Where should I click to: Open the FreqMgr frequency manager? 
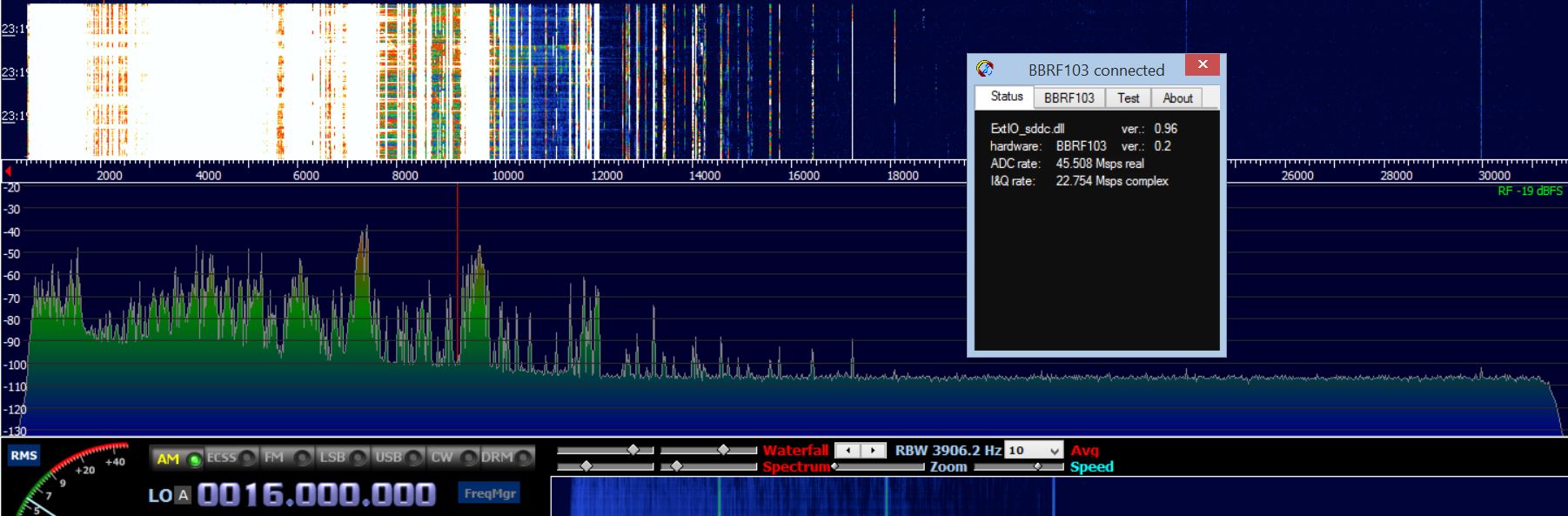490,493
